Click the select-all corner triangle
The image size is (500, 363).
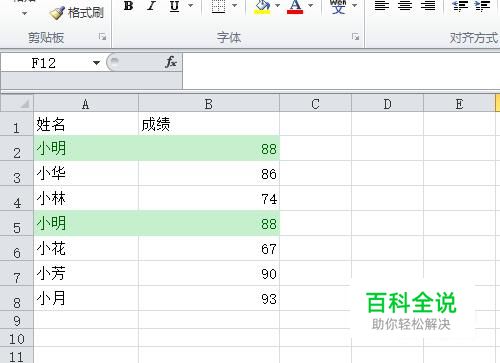click(17, 104)
